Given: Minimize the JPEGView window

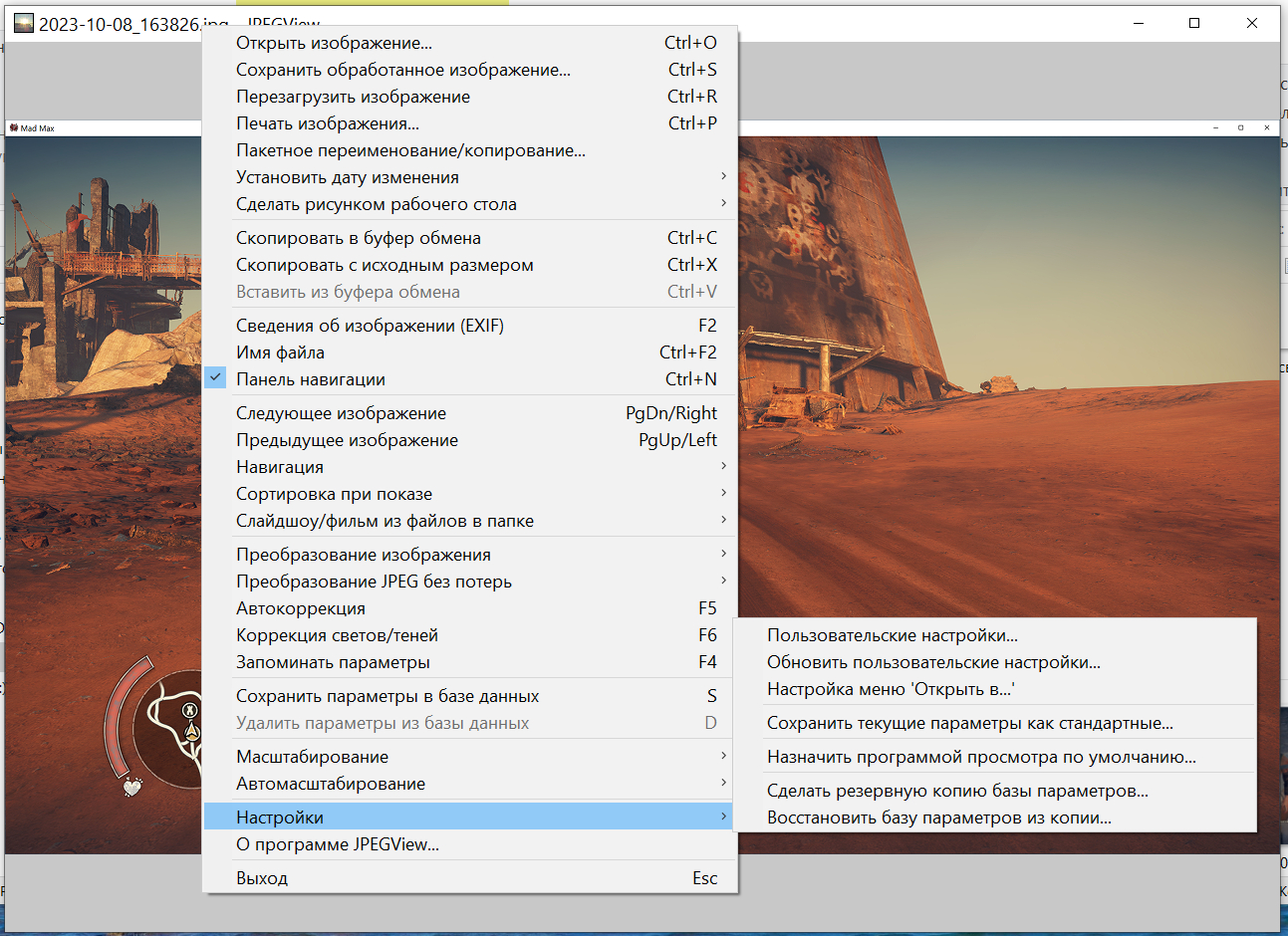Looking at the screenshot, I should 1139,23.
